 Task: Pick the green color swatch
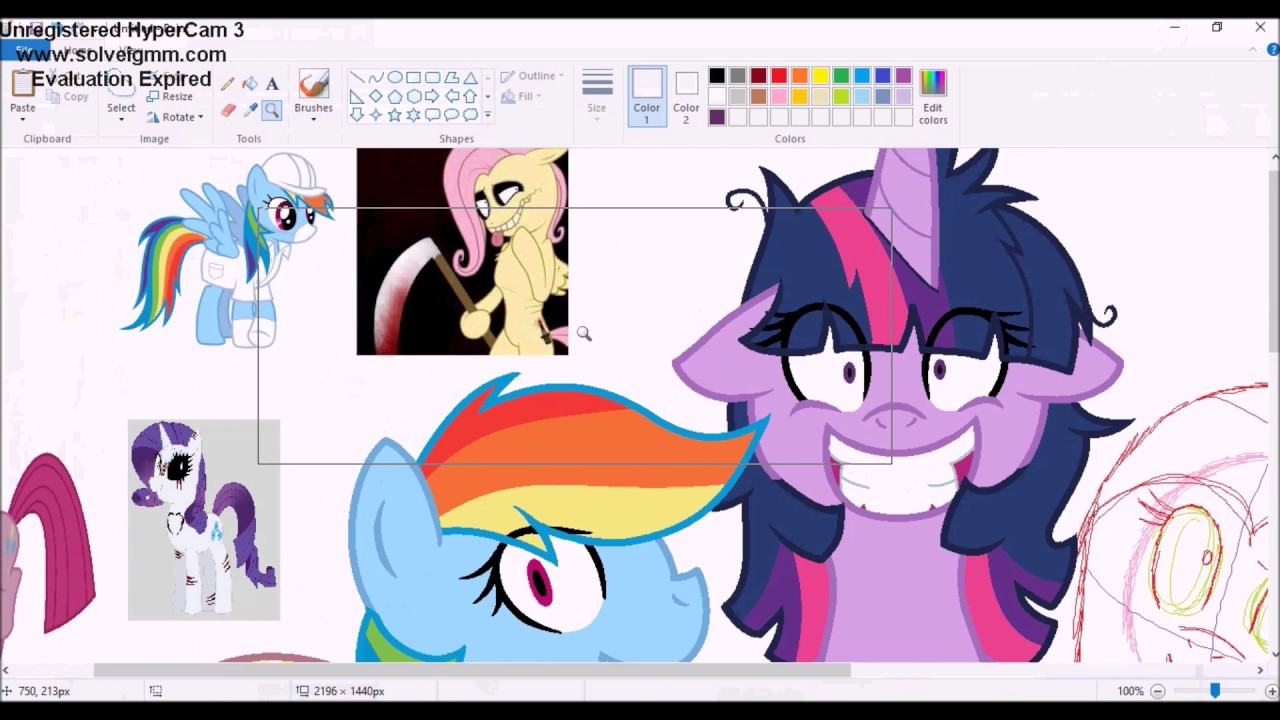841,76
